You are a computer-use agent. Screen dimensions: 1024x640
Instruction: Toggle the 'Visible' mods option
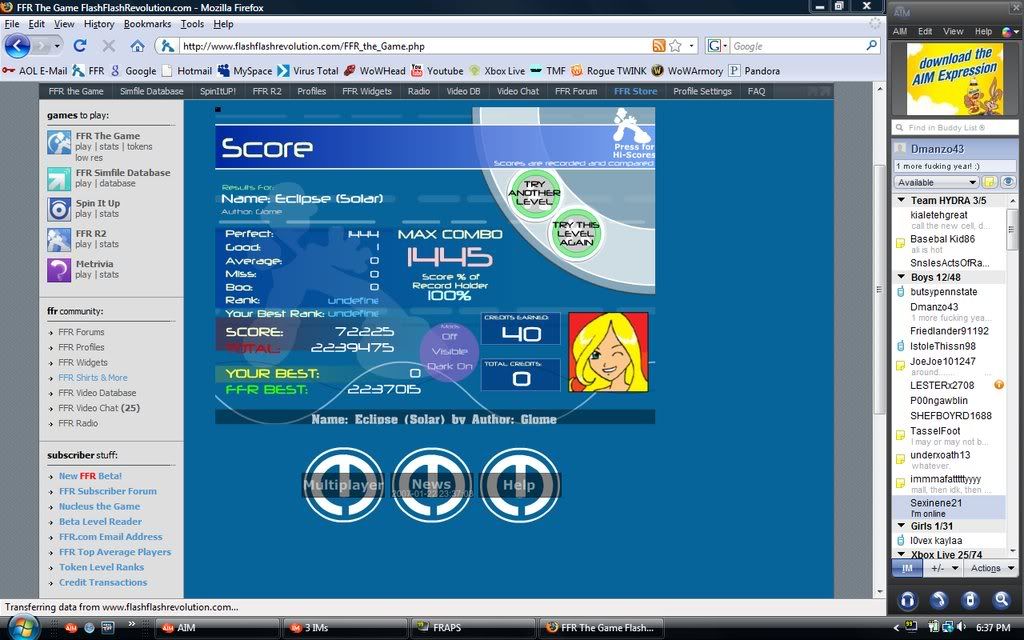click(x=450, y=351)
